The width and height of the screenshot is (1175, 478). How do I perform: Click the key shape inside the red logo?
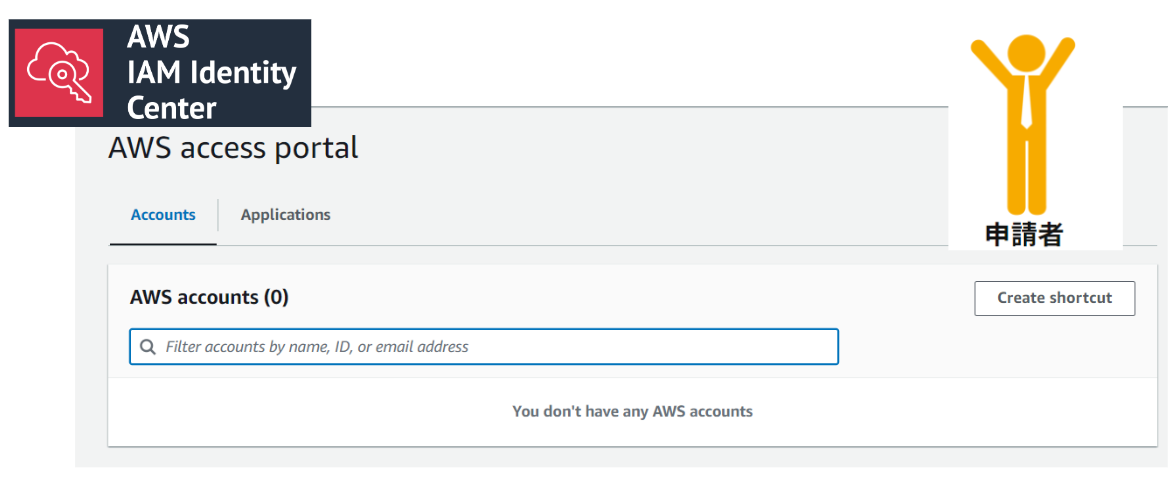(x=70, y=82)
